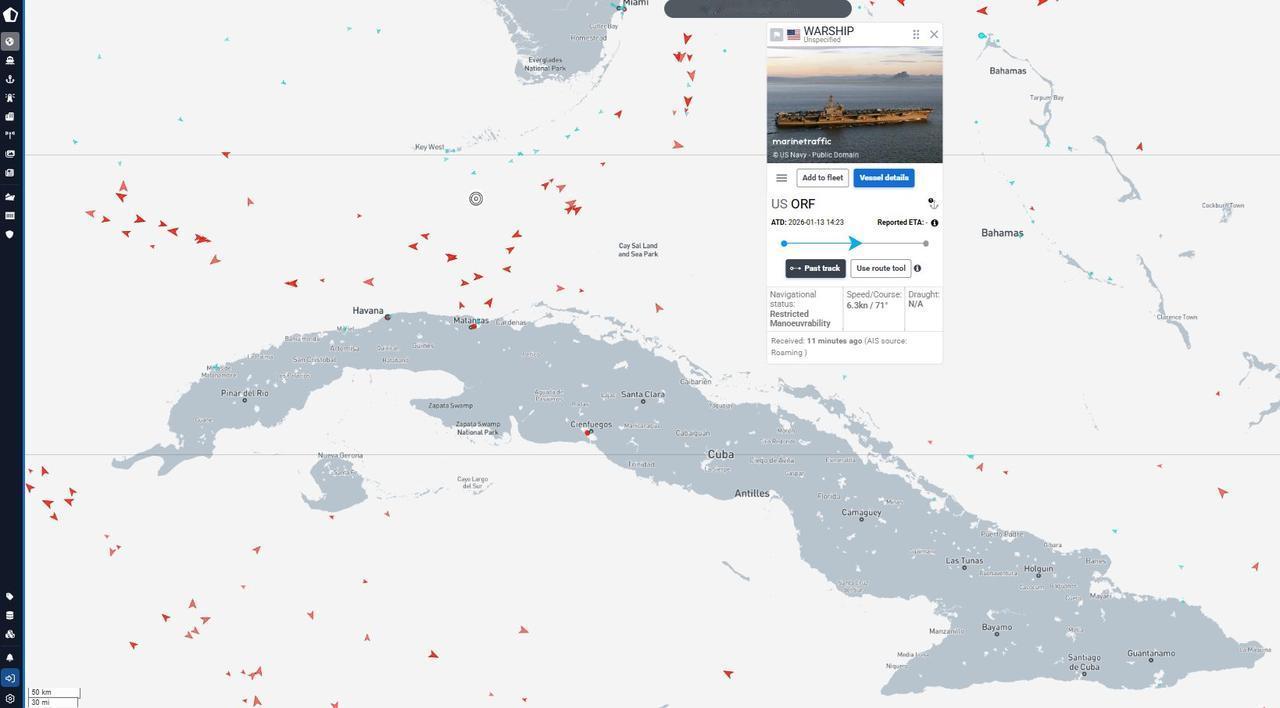This screenshot has height=708, width=1280.
Task: Grab the popup drag handle dots
Action: (916, 34)
